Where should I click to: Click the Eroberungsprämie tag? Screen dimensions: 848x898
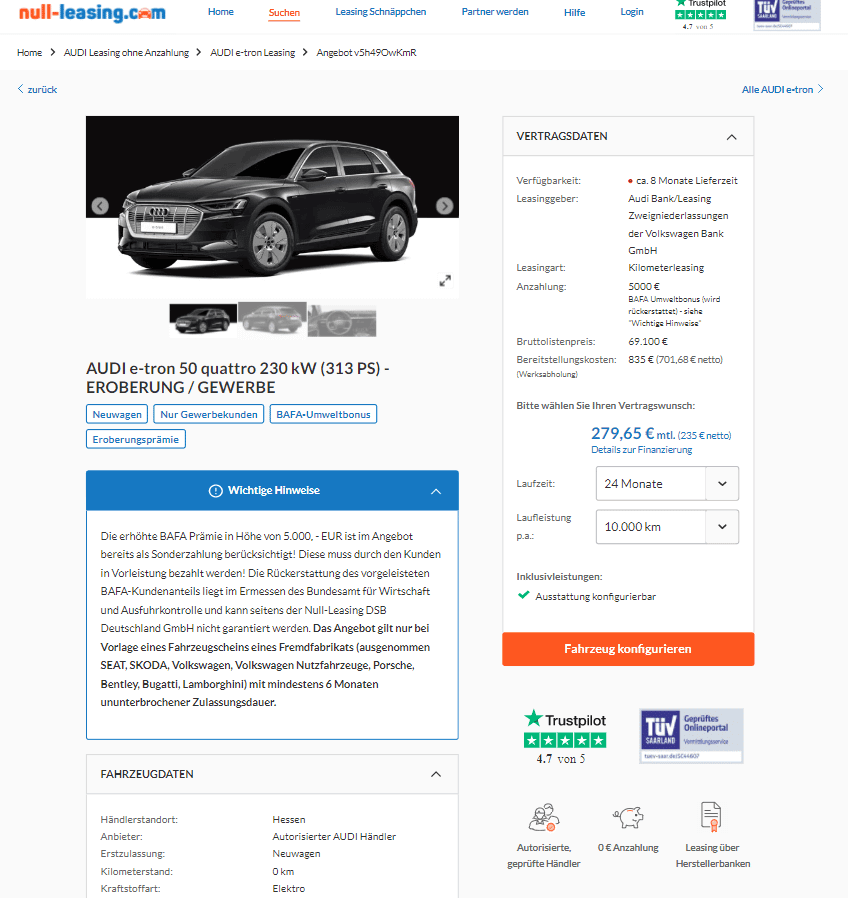tap(136, 439)
